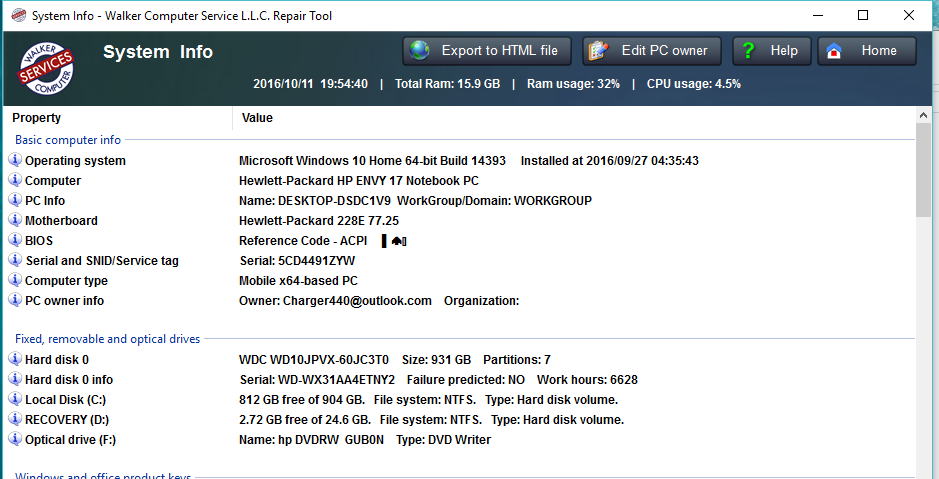Screen dimensions: 939x479
Task: Click the Ram usage: 32% status
Action: [x=573, y=84]
